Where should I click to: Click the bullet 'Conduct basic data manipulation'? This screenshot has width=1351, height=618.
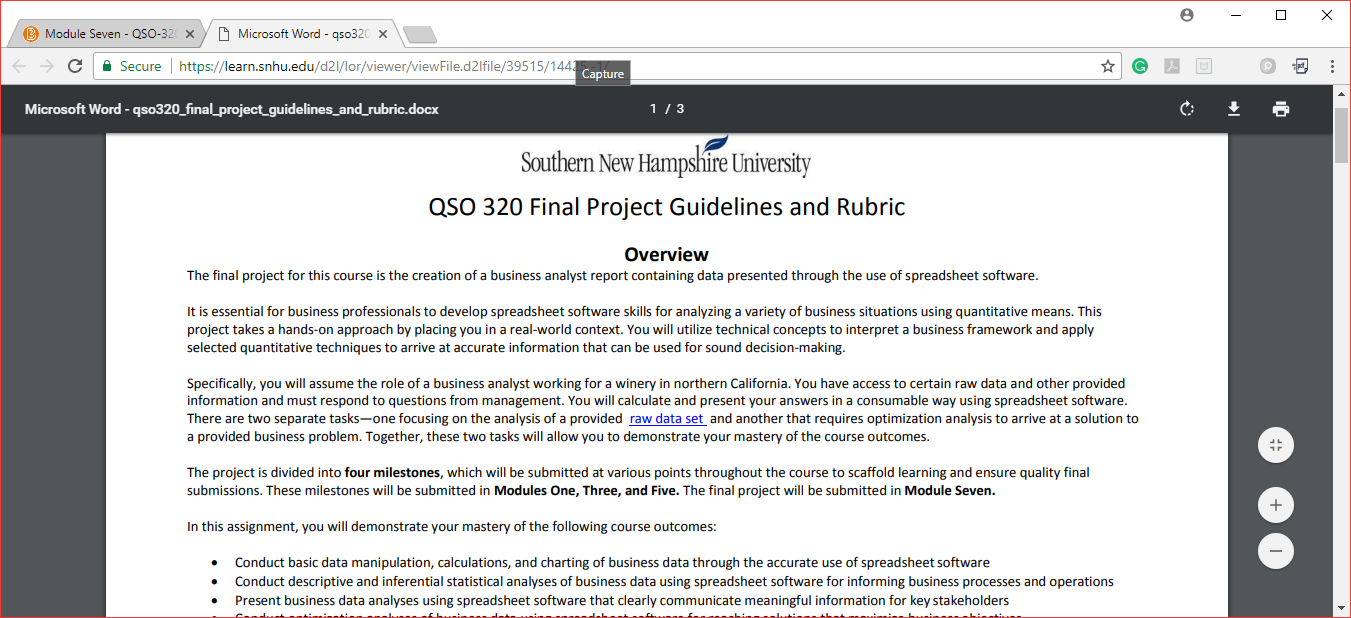click(612, 563)
